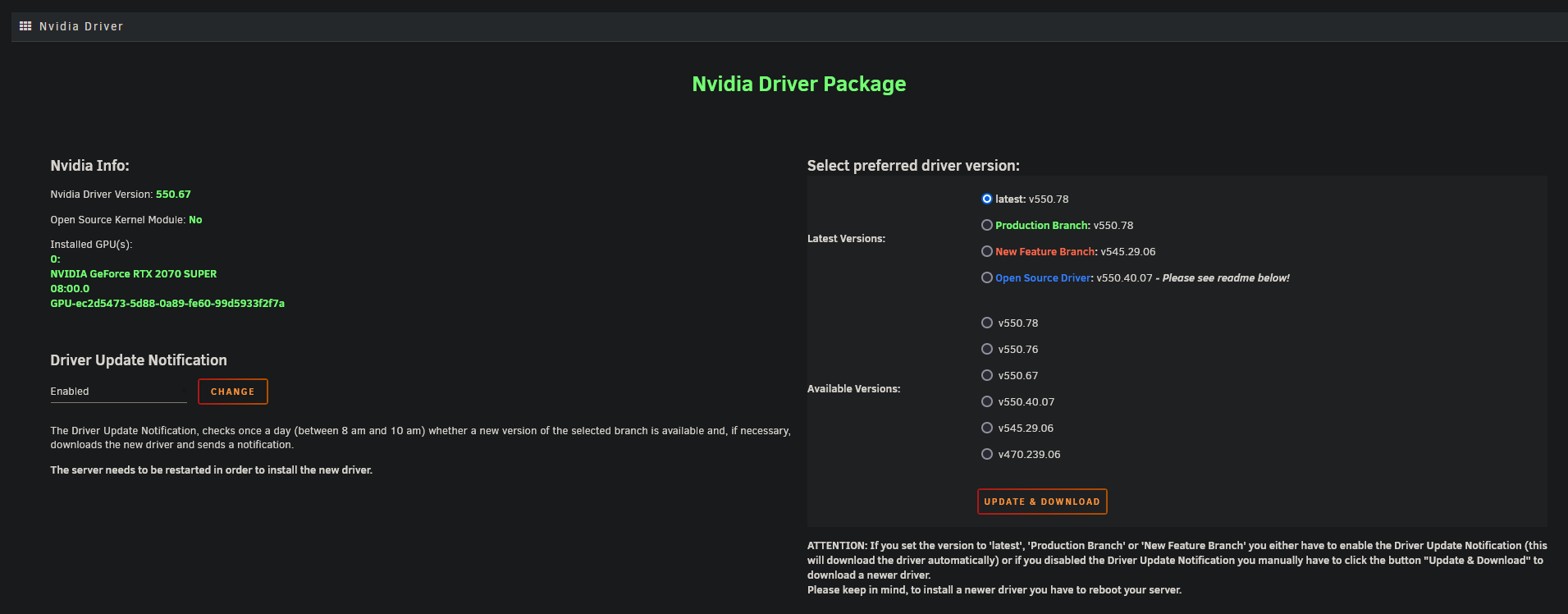
Task: Click the UPDATE & DOWNLOAD button
Action: click(x=1041, y=502)
